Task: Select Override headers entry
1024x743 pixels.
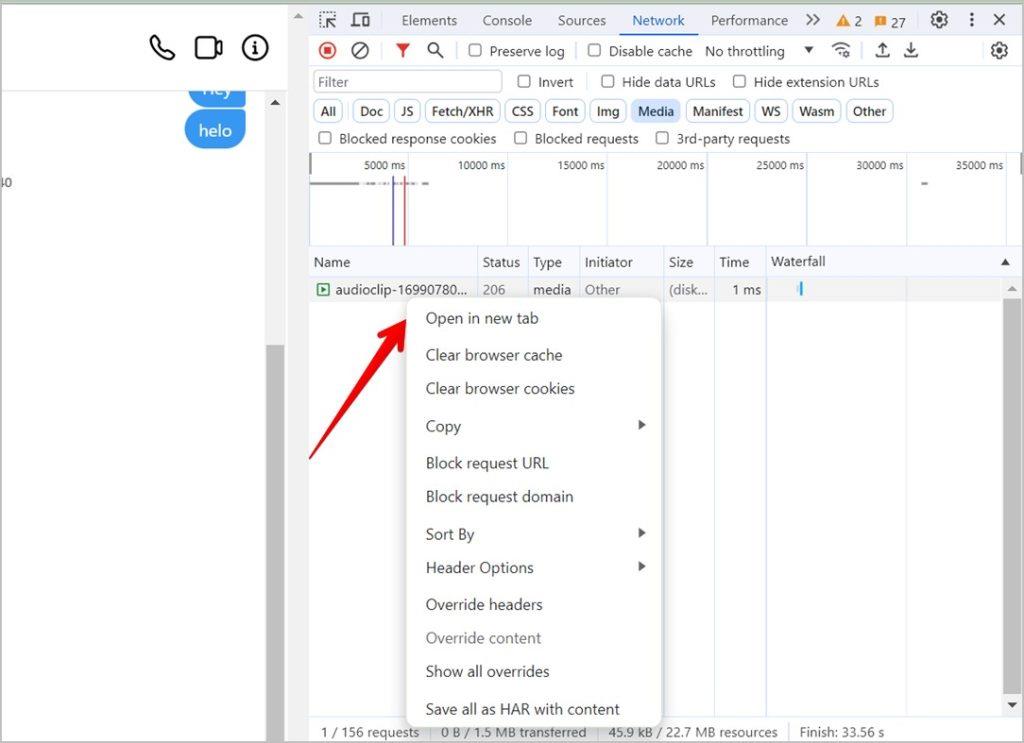Action: 484,605
